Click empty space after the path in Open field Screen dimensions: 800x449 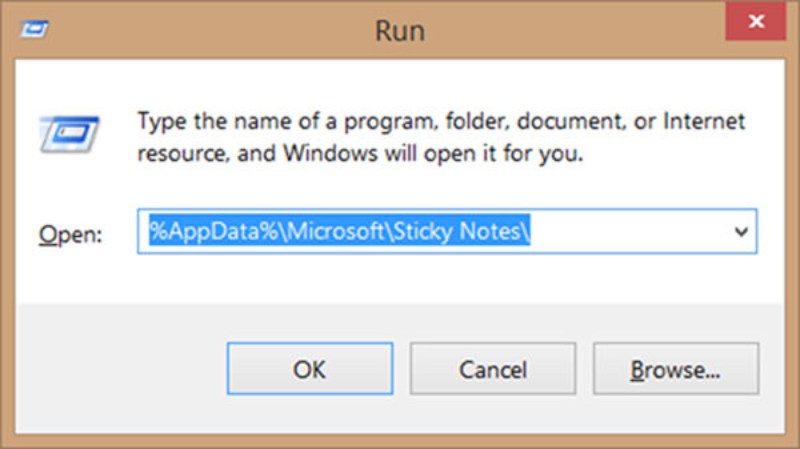pyautogui.click(x=630, y=232)
